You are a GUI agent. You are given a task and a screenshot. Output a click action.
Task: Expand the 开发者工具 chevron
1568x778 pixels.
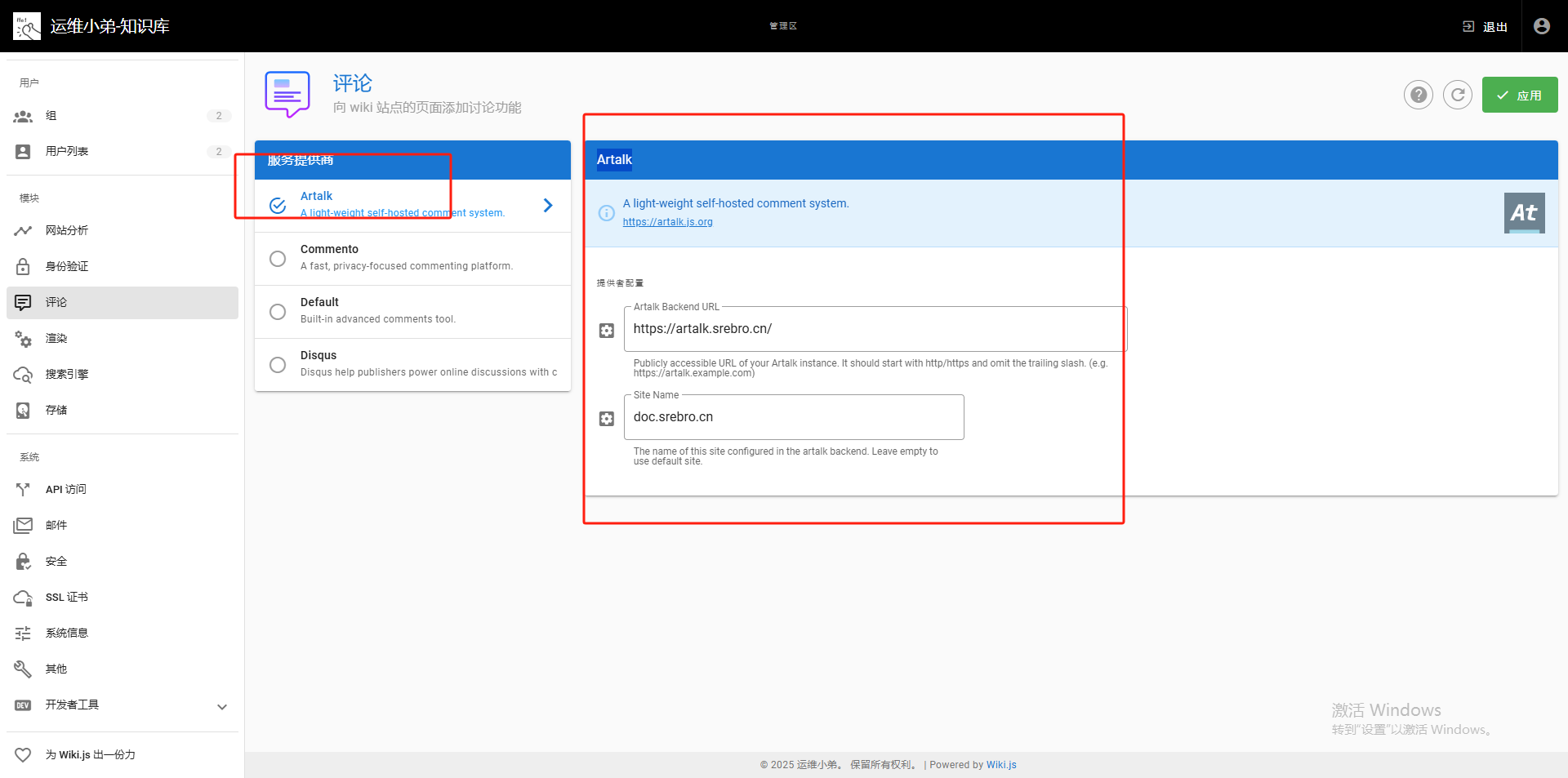(222, 706)
